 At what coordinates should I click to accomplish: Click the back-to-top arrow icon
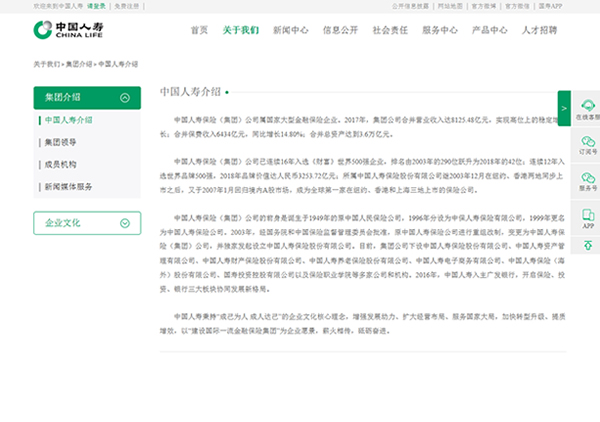587,245
